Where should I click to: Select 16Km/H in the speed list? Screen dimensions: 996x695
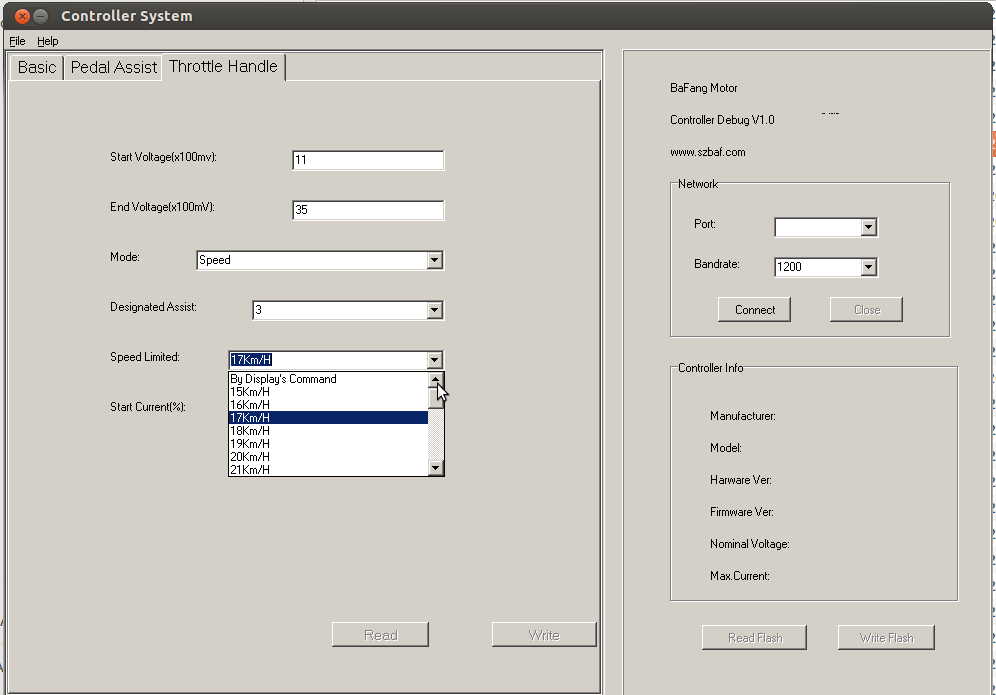[x=328, y=405]
